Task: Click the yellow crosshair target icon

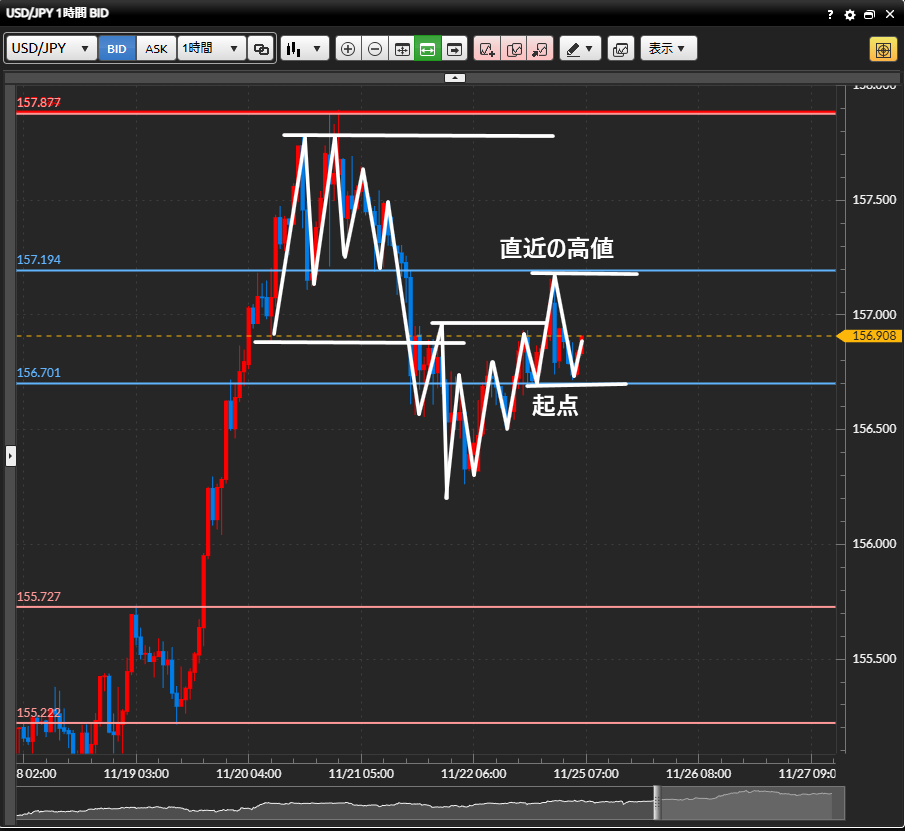Action: (x=883, y=48)
